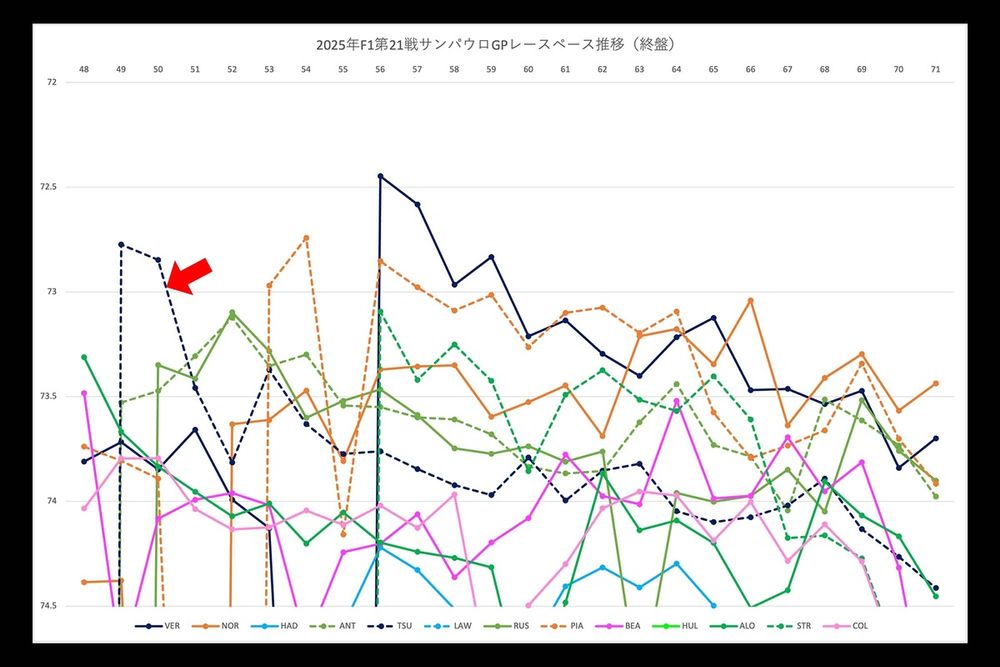Click the HAD light-blue legend marker
The height and width of the screenshot is (667, 1000).
(266, 625)
